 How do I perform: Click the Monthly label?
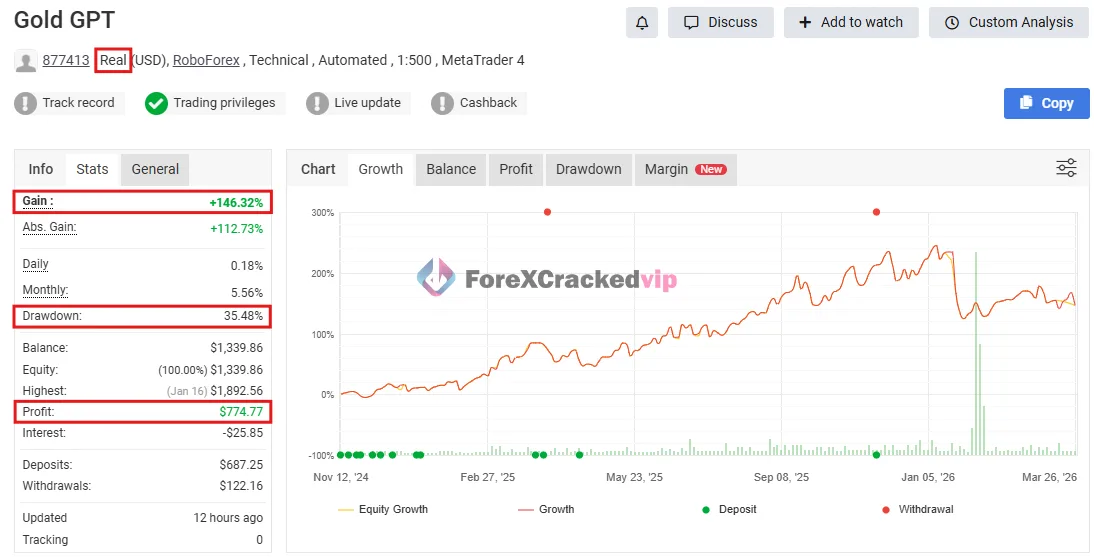tap(45, 290)
